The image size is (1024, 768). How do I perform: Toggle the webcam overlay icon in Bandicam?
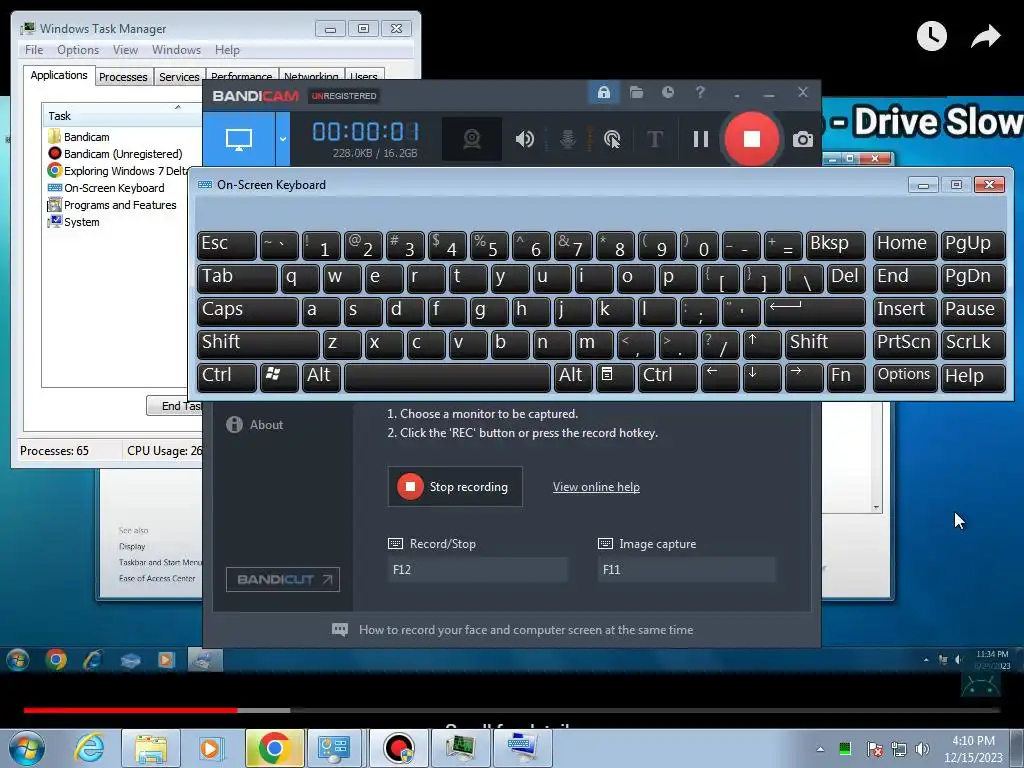point(472,138)
